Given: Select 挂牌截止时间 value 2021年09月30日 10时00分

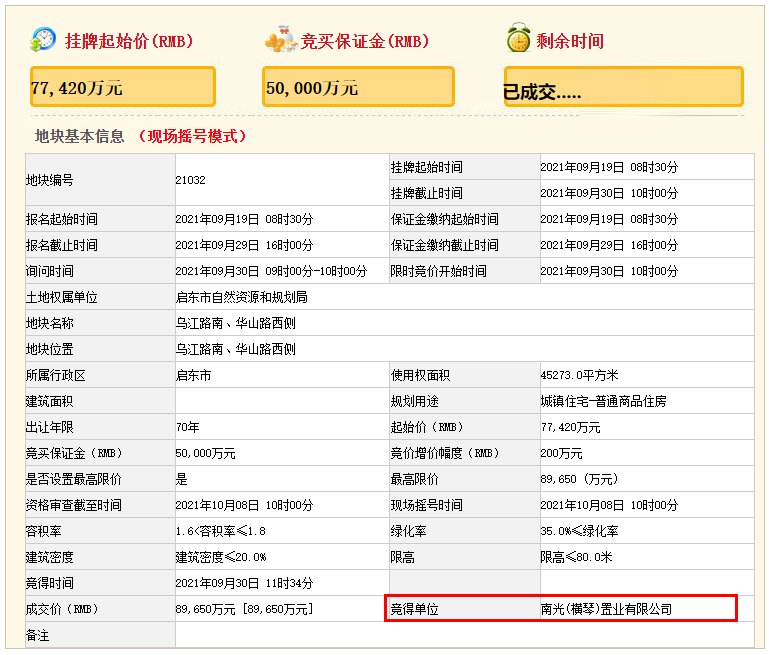Looking at the screenshot, I should coord(609,193).
